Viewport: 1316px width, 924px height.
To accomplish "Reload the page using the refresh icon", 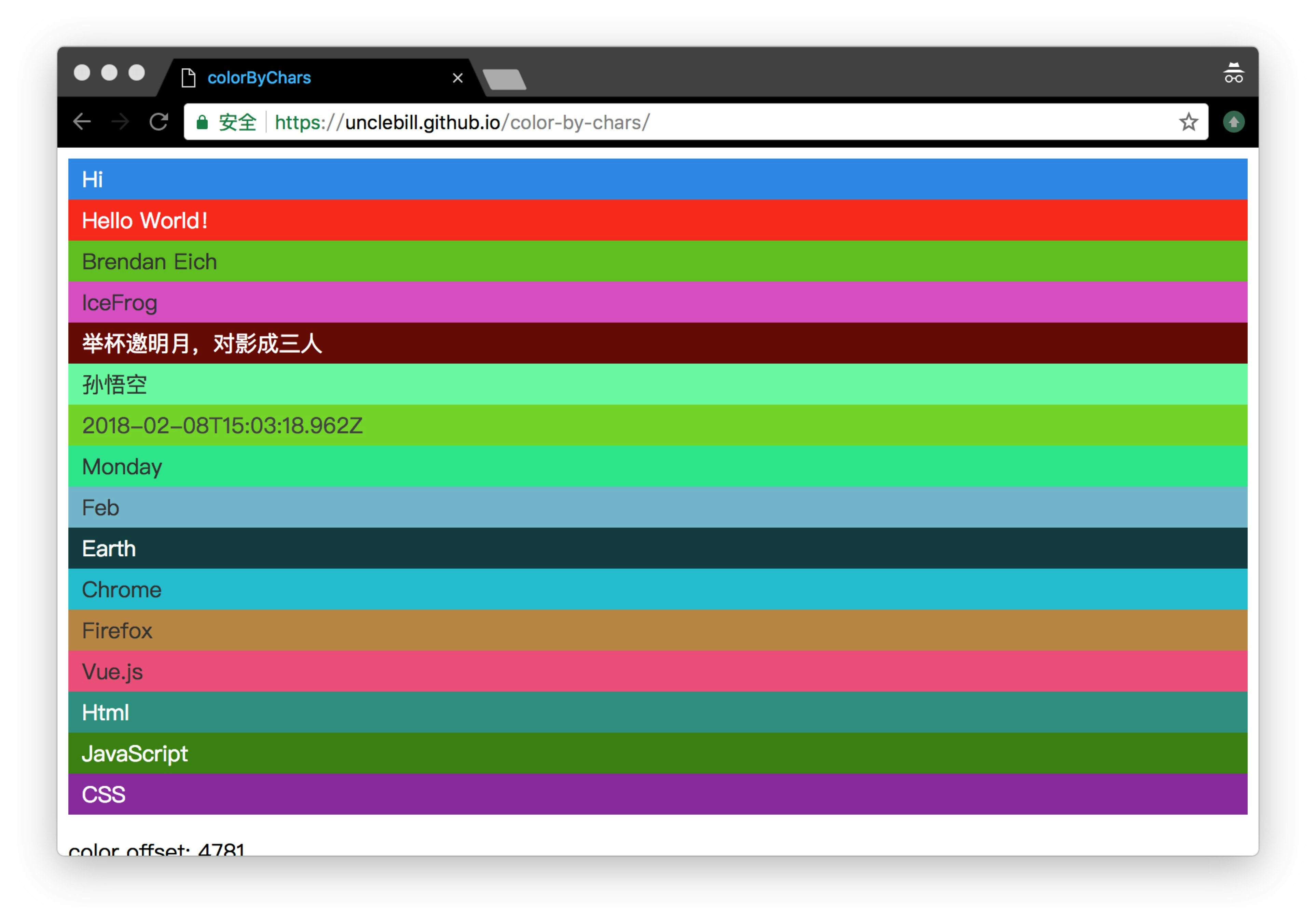I will (x=159, y=122).
